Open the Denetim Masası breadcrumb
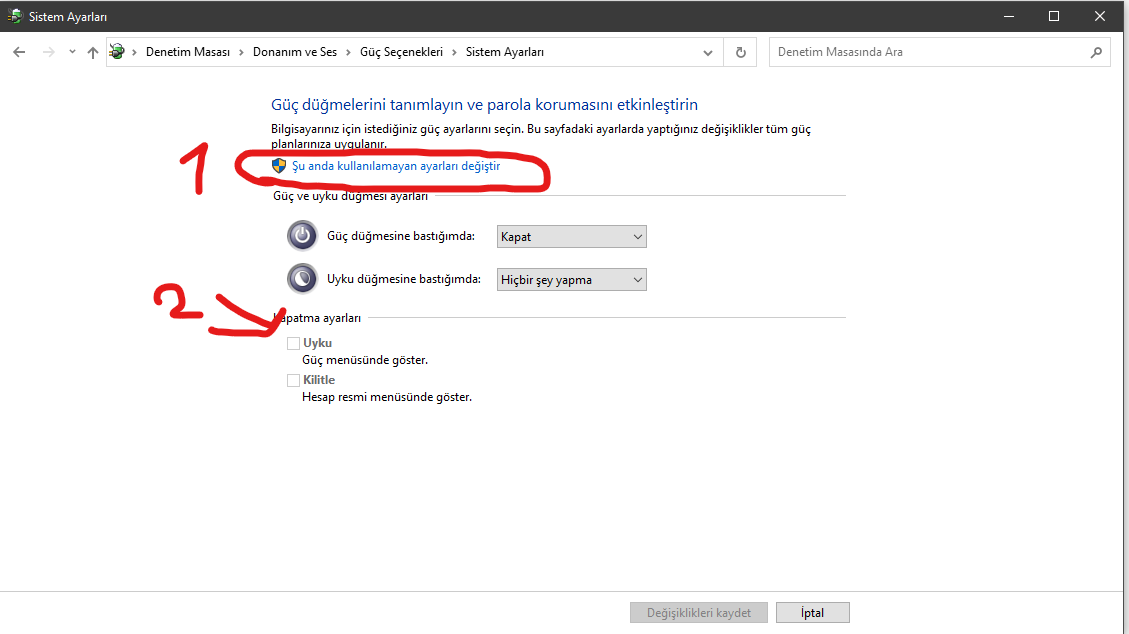Viewport: 1129px width, 634px height. pyautogui.click(x=188, y=52)
